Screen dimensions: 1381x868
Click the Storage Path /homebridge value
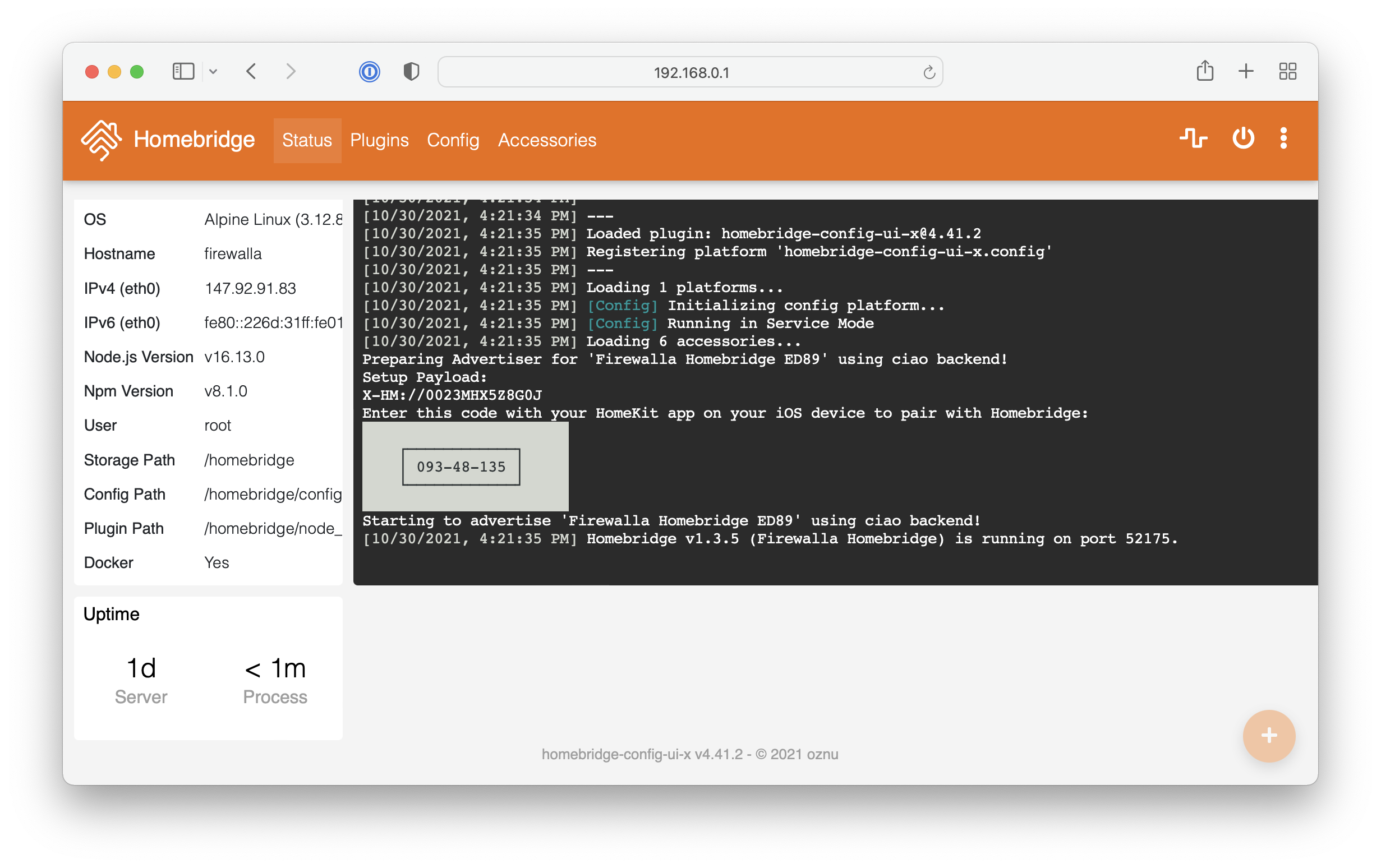pyautogui.click(x=250, y=460)
